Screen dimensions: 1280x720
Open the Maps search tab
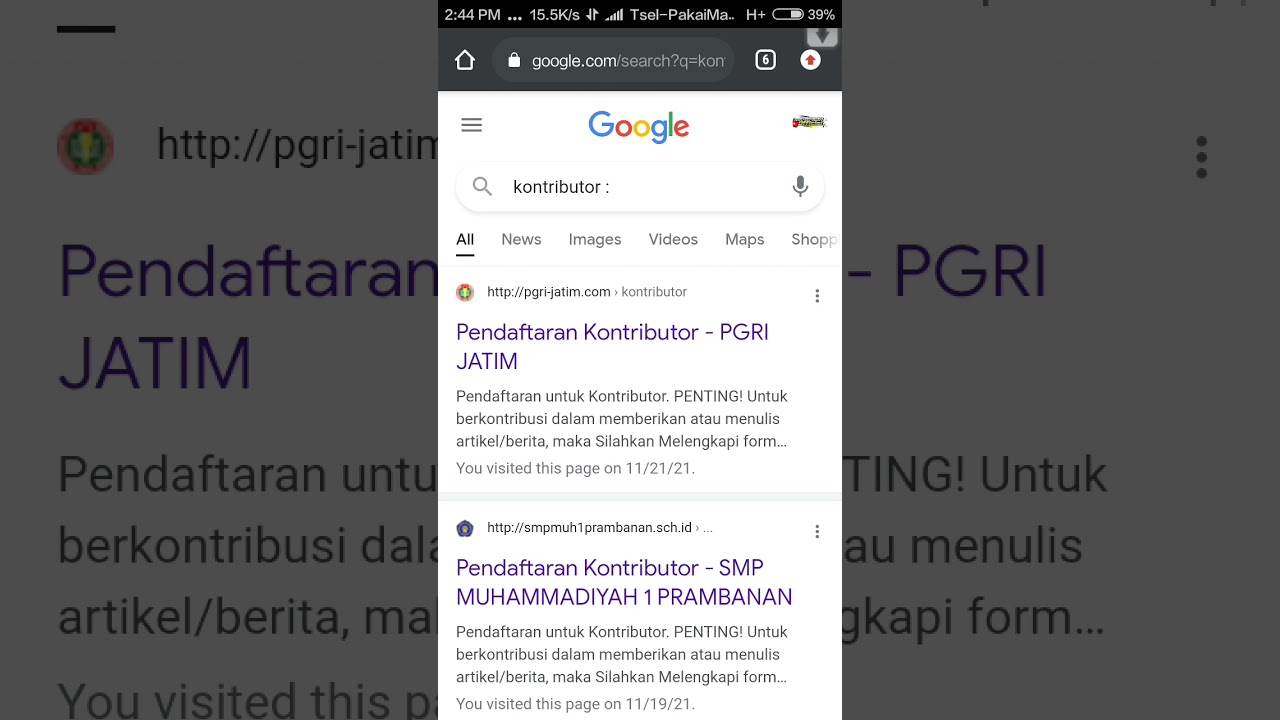click(745, 240)
